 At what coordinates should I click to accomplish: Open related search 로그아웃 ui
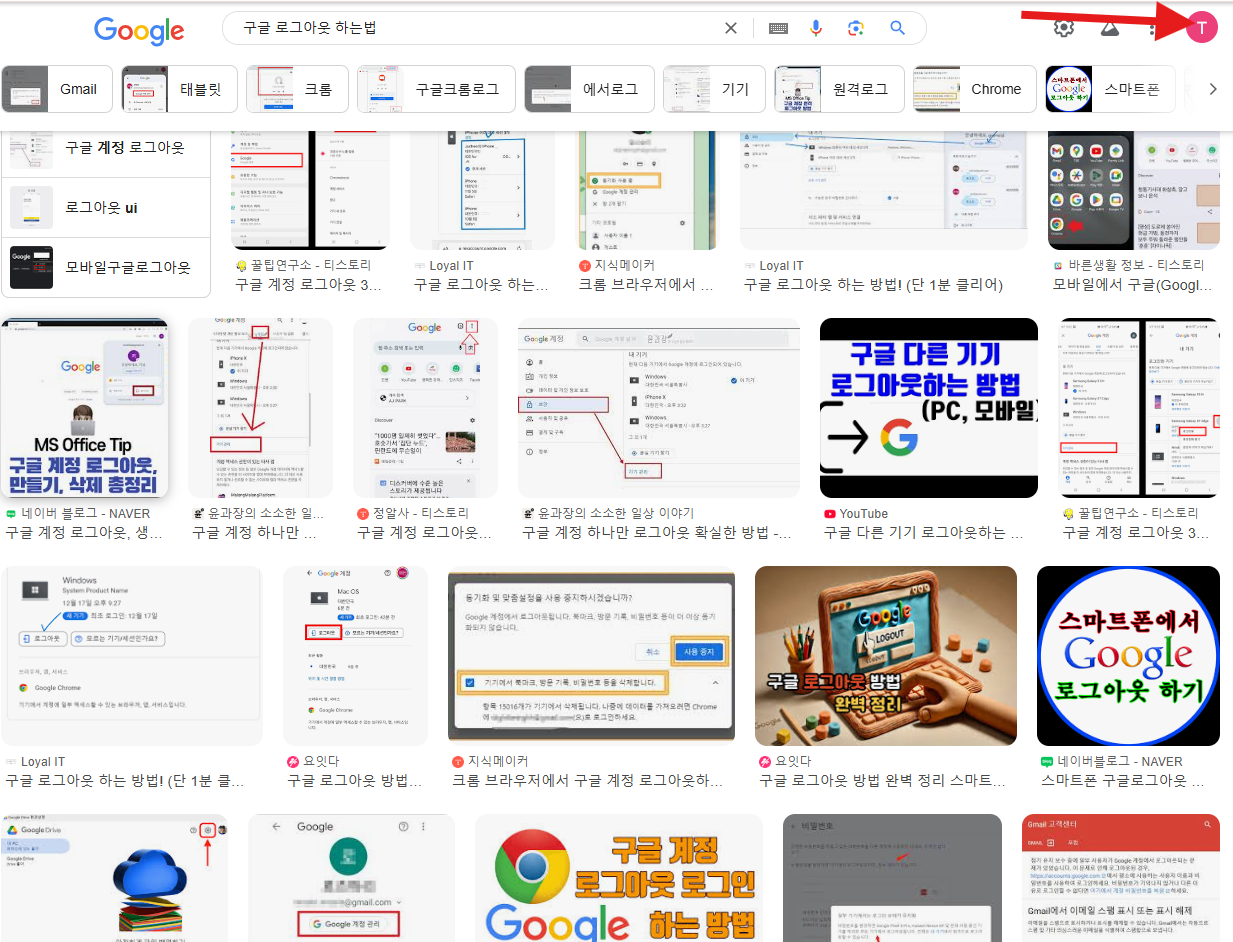[106, 207]
